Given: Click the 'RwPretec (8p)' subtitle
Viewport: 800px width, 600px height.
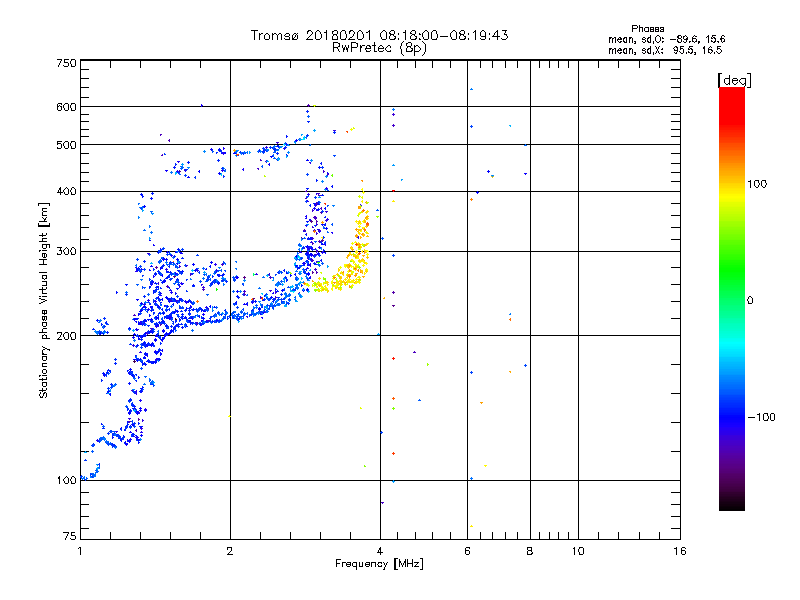Looking at the screenshot, I should click(x=379, y=48).
